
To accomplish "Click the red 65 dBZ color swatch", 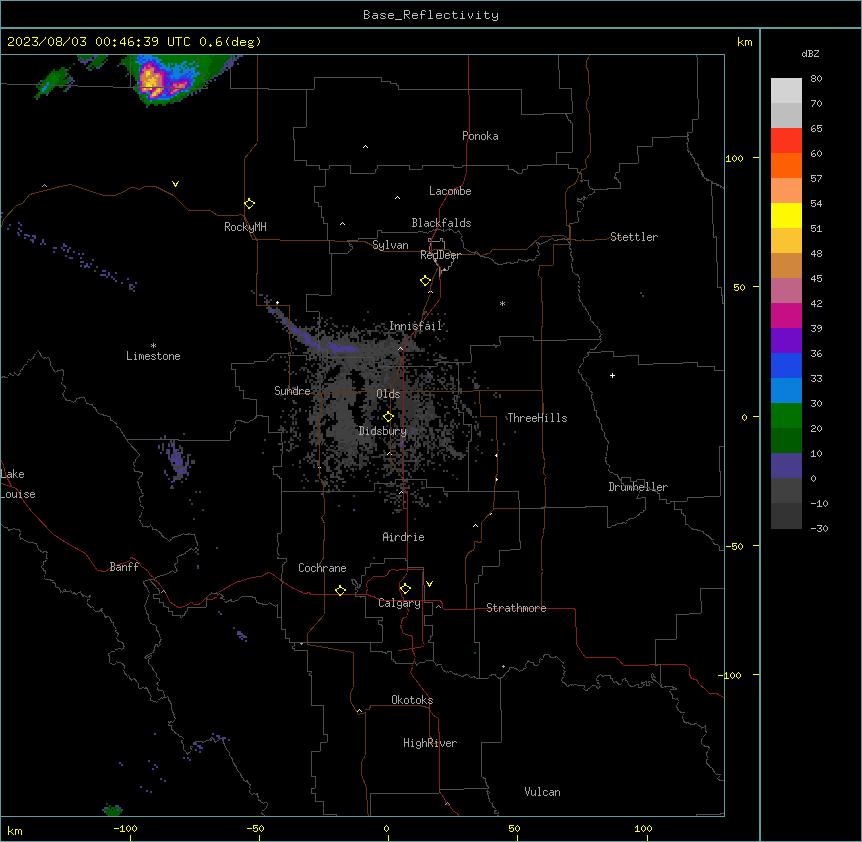I will pyautogui.click(x=786, y=140).
